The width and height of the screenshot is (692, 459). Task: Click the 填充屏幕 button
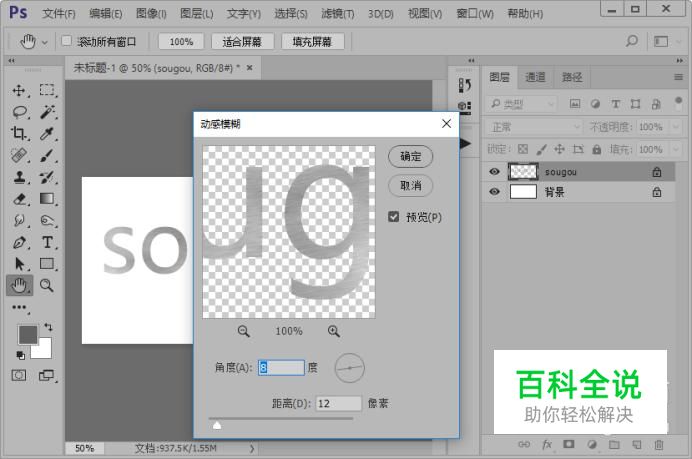[x=312, y=41]
